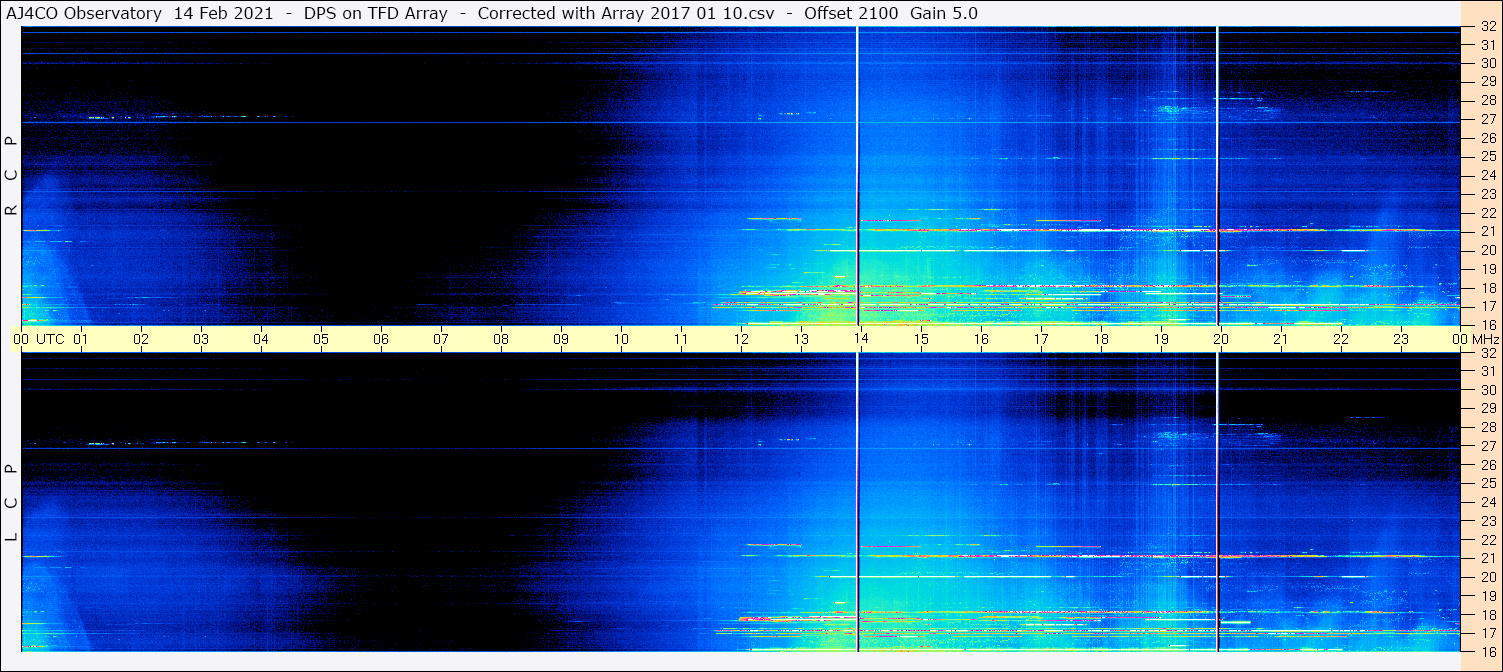Select the 04 hour label on the time axis
Image resolution: width=1503 pixels, height=672 pixels.
click(261, 339)
